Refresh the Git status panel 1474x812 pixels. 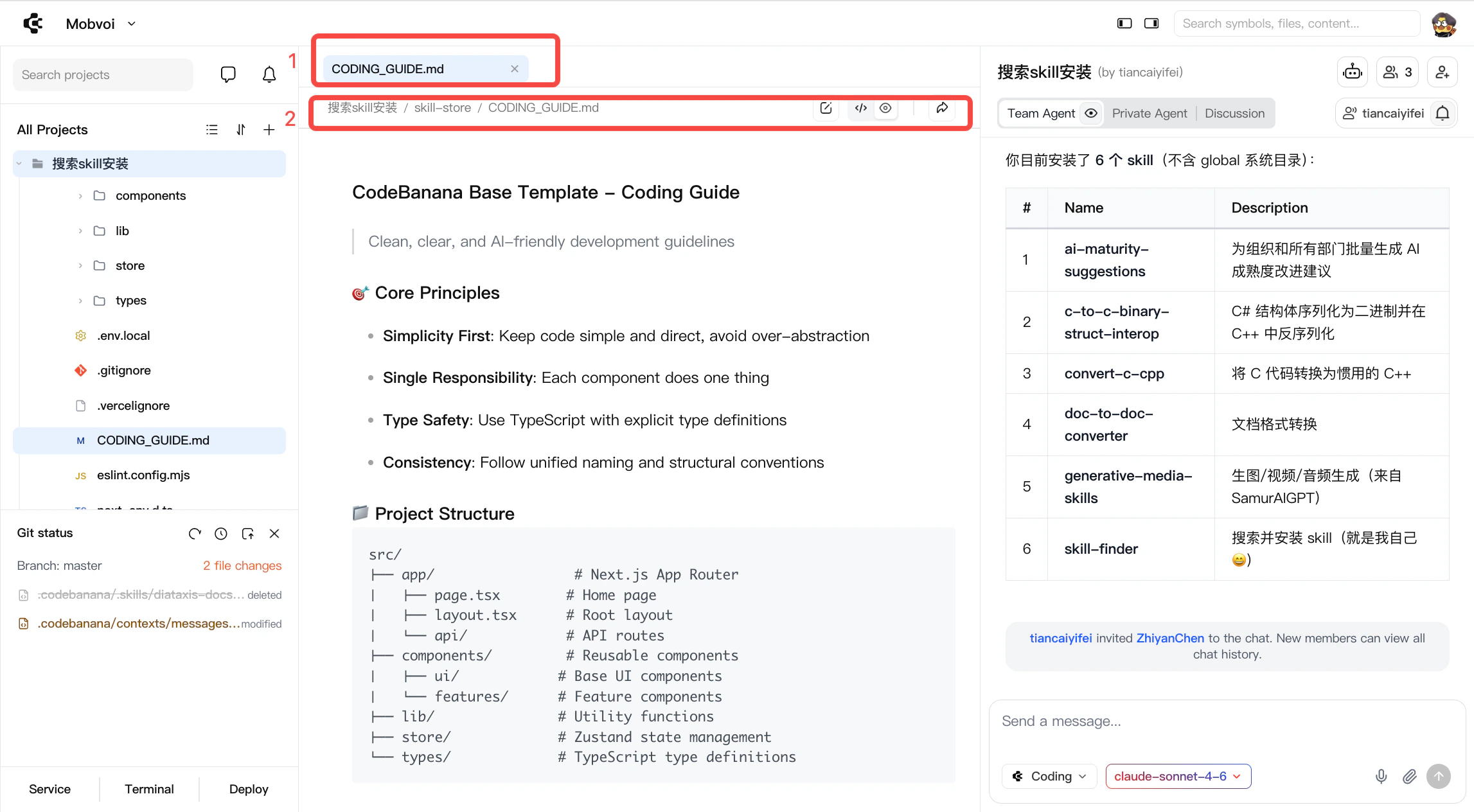point(195,533)
